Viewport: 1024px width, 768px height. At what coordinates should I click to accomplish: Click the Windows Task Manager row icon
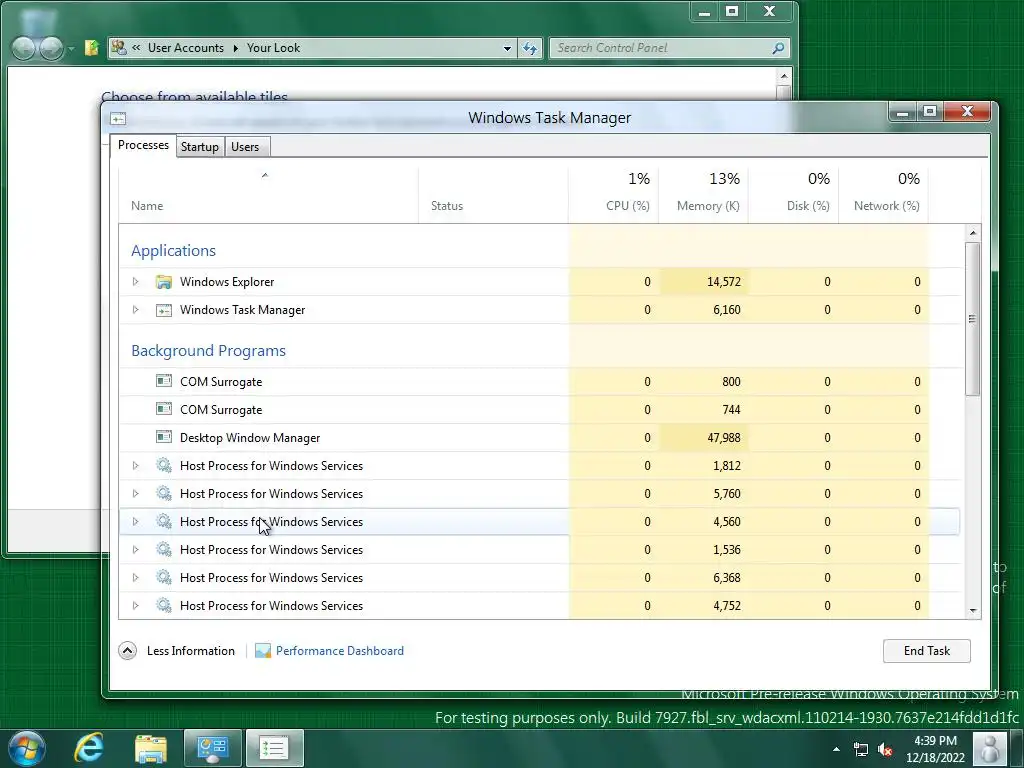(x=163, y=310)
